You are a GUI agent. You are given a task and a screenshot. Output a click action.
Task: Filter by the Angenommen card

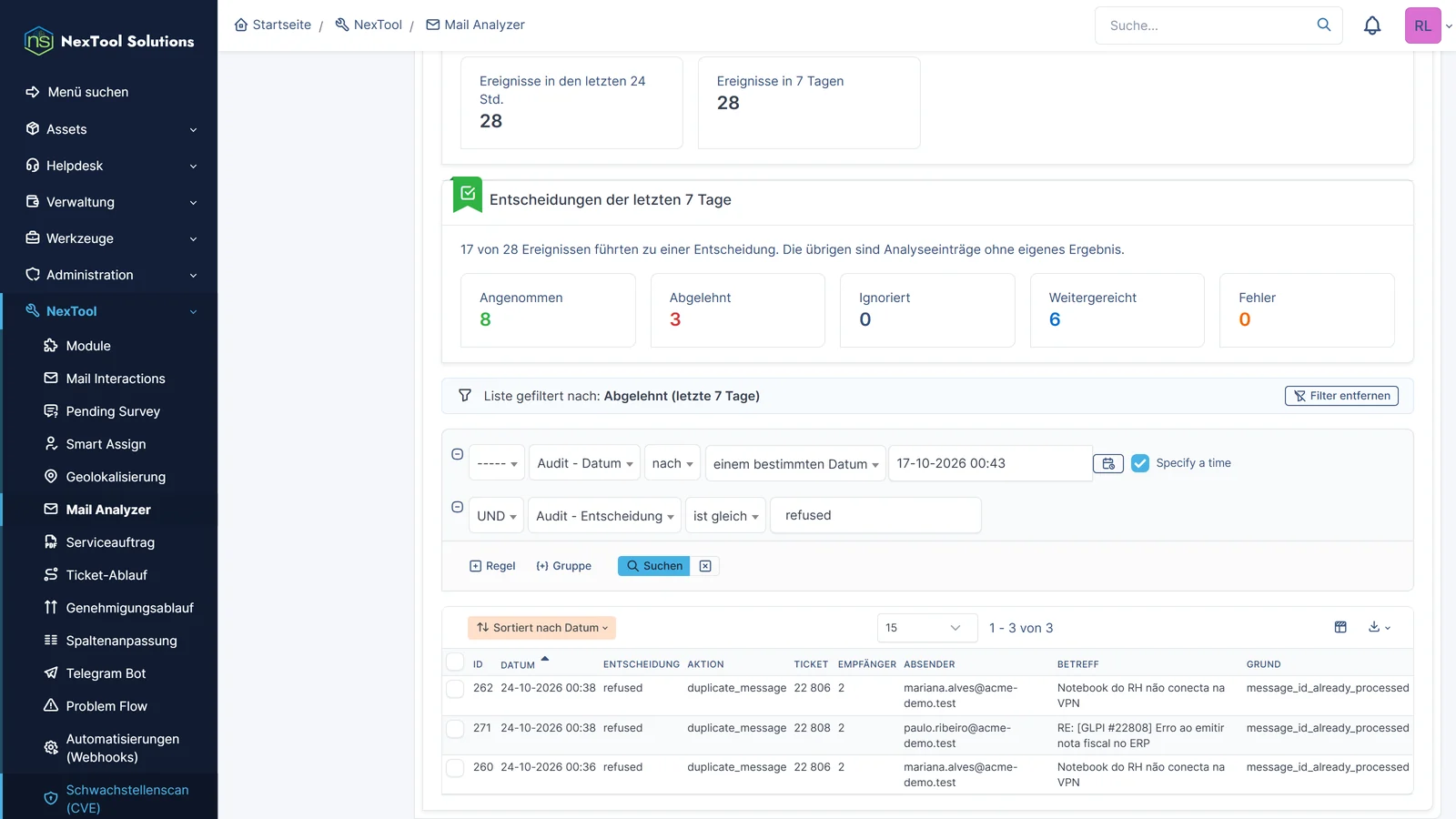(x=548, y=310)
